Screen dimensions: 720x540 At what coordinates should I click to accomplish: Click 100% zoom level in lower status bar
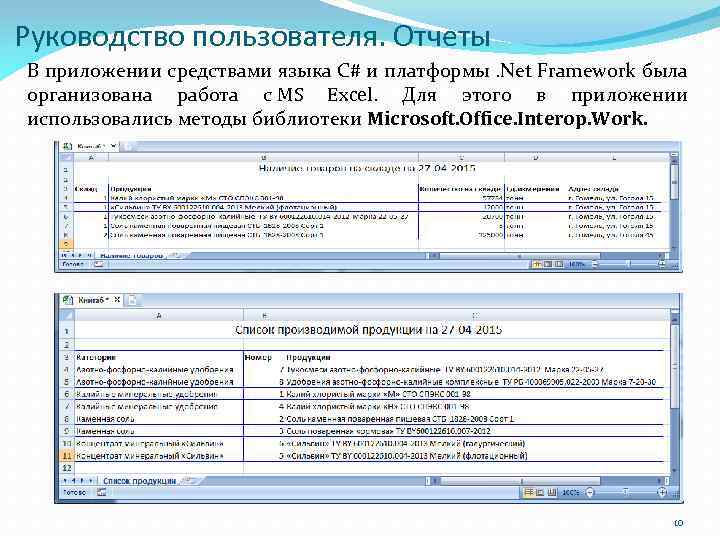[570, 493]
